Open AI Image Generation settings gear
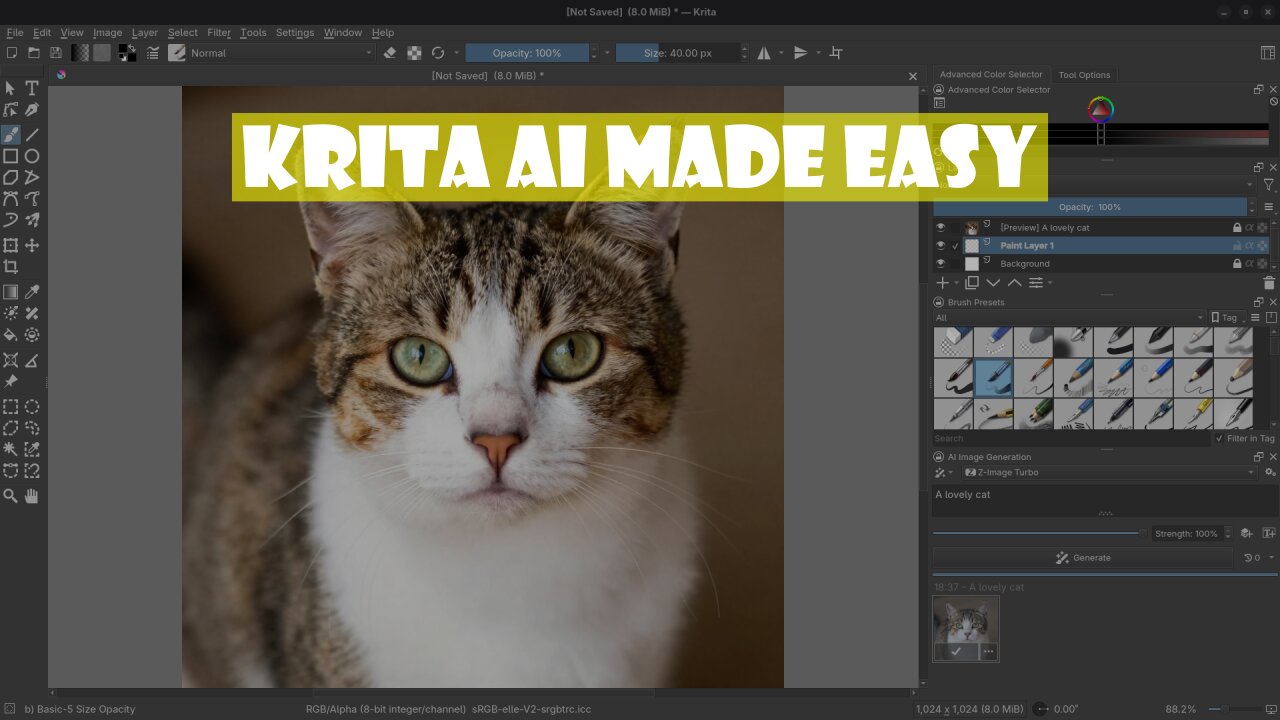1280x720 pixels. click(1270, 472)
